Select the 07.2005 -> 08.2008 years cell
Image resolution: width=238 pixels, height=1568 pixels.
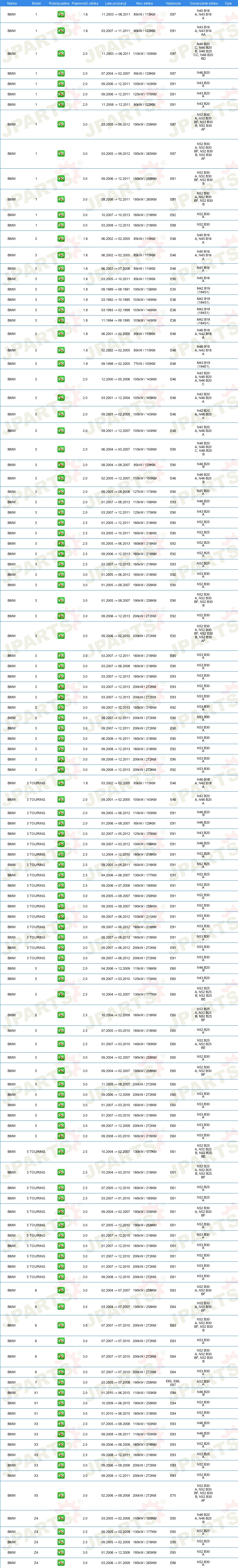tap(116, 1424)
